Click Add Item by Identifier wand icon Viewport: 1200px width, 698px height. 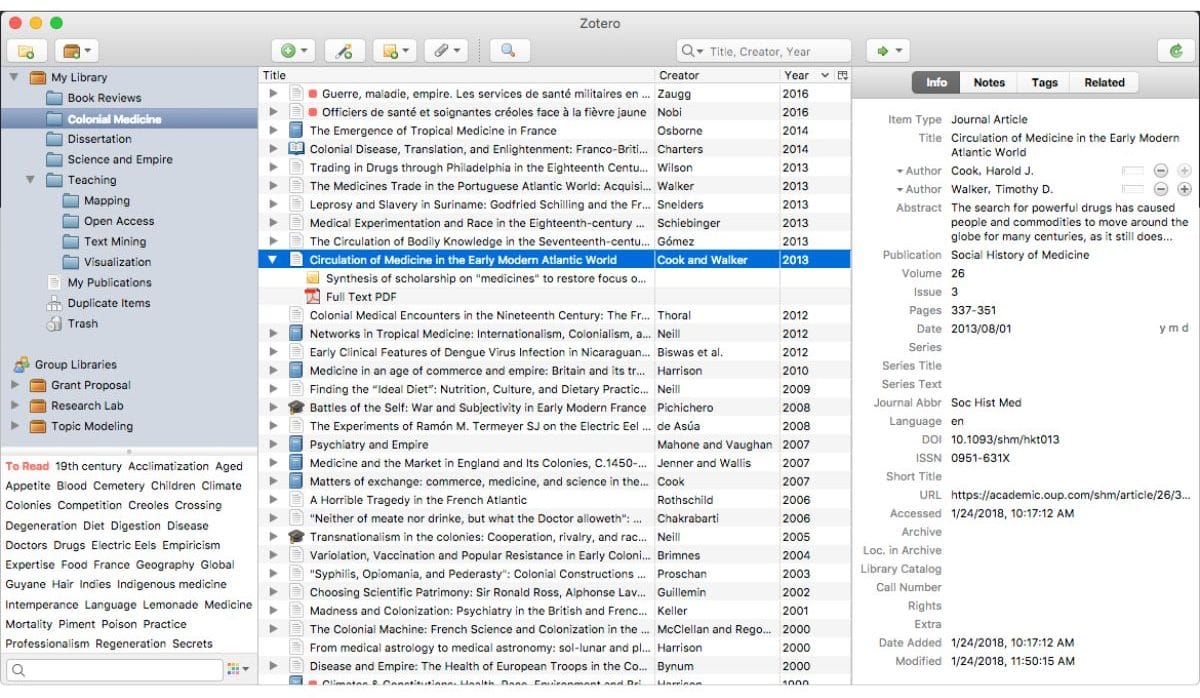coord(344,50)
